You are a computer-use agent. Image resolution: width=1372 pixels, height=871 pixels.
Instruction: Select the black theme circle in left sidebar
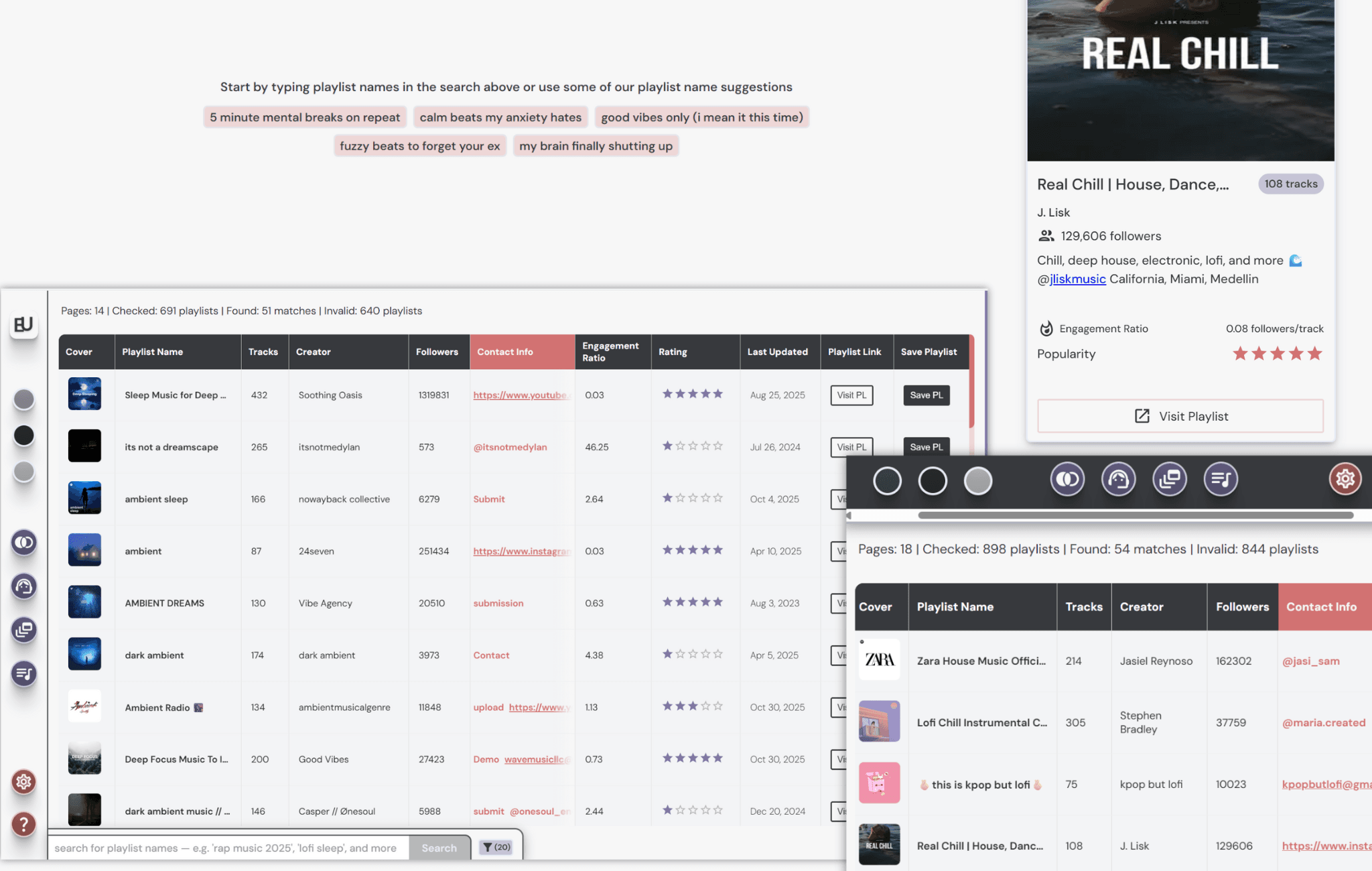point(24,435)
